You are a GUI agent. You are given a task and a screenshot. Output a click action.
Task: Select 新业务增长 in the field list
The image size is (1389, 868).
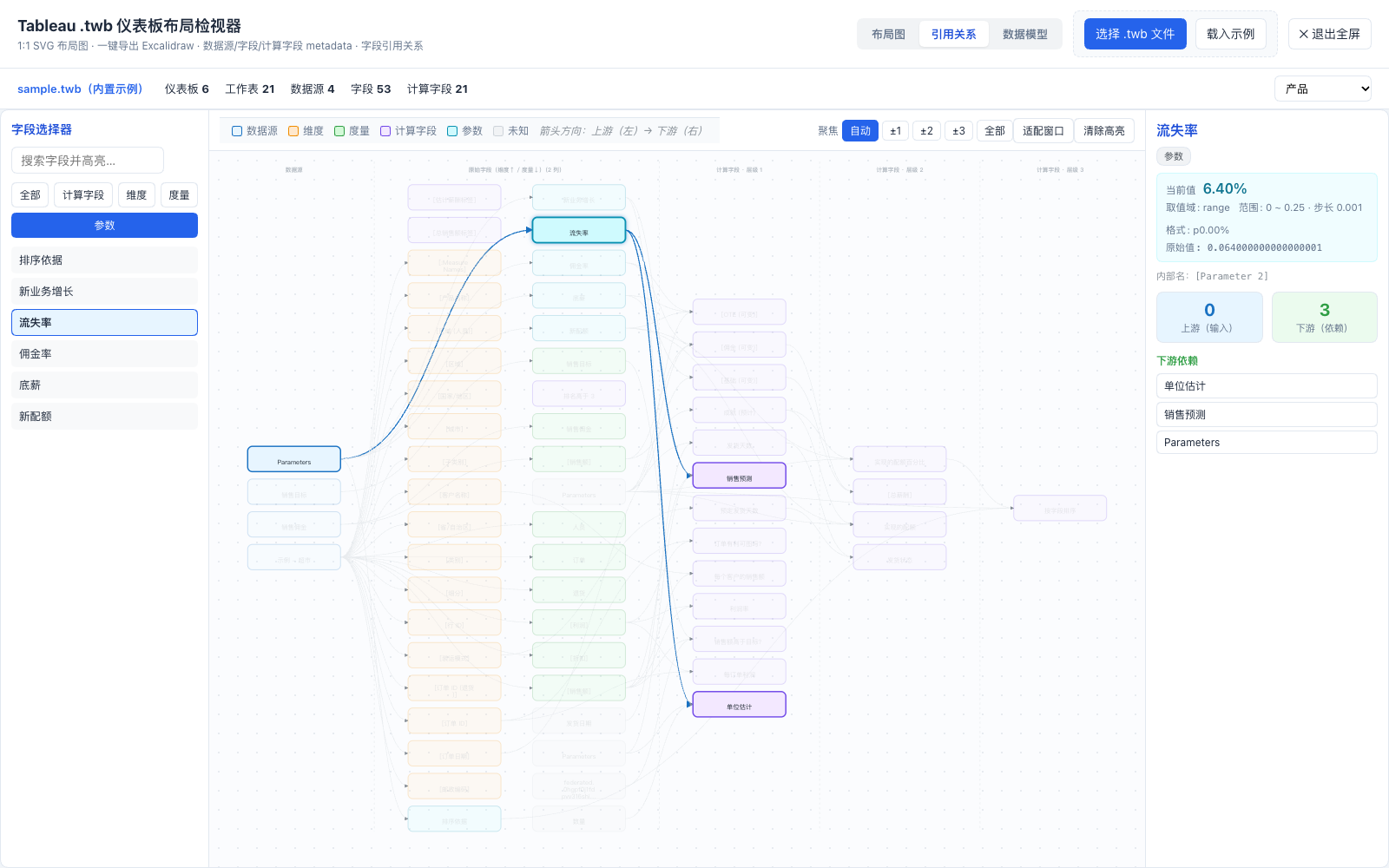[x=104, y=292]
